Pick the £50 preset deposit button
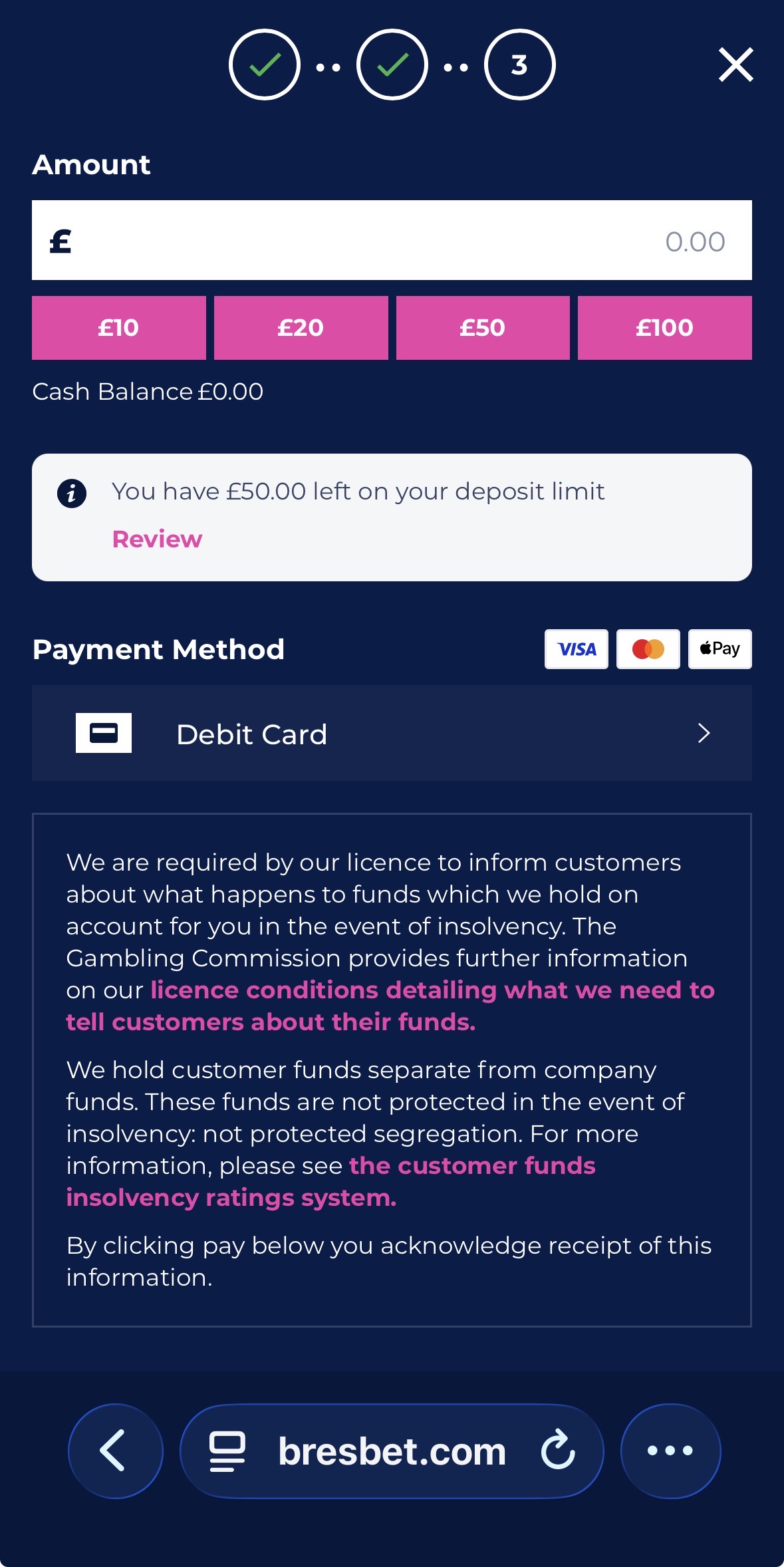The image size is (784, 1567). tap(483, 328)
